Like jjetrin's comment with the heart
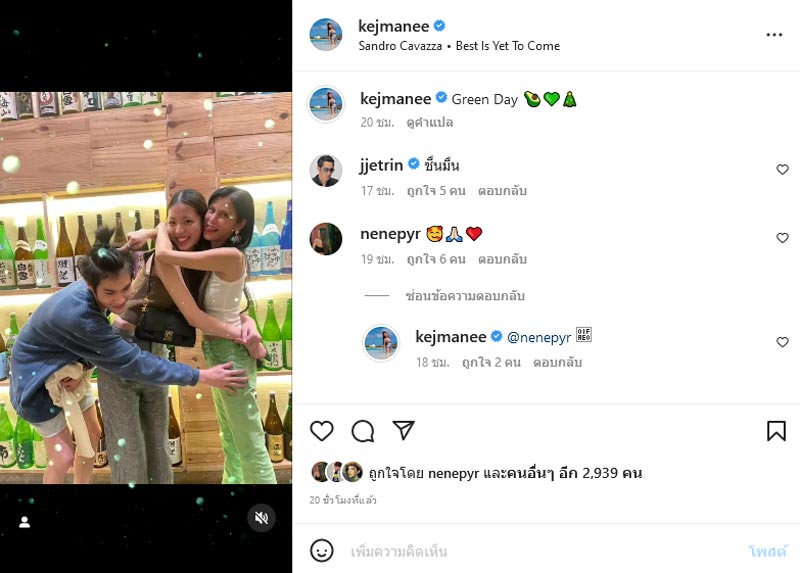 pos(783,170)
